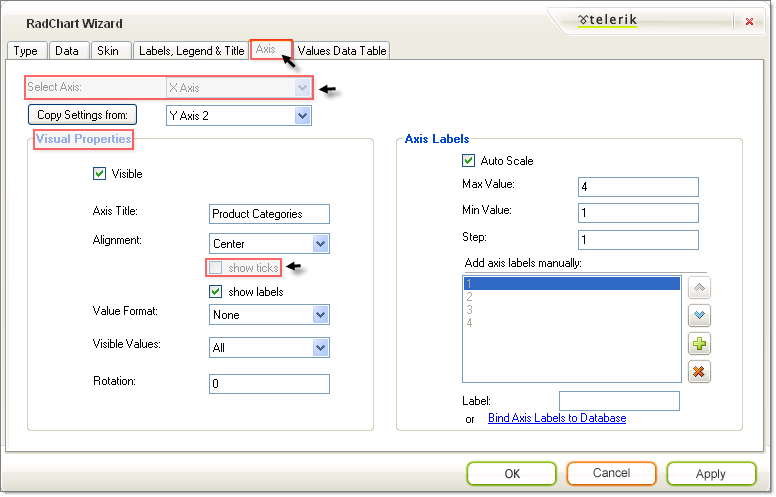Viewport: 776px width, 497px height.
Task: Move selected axis label down
Action: [x=699, y=315]
